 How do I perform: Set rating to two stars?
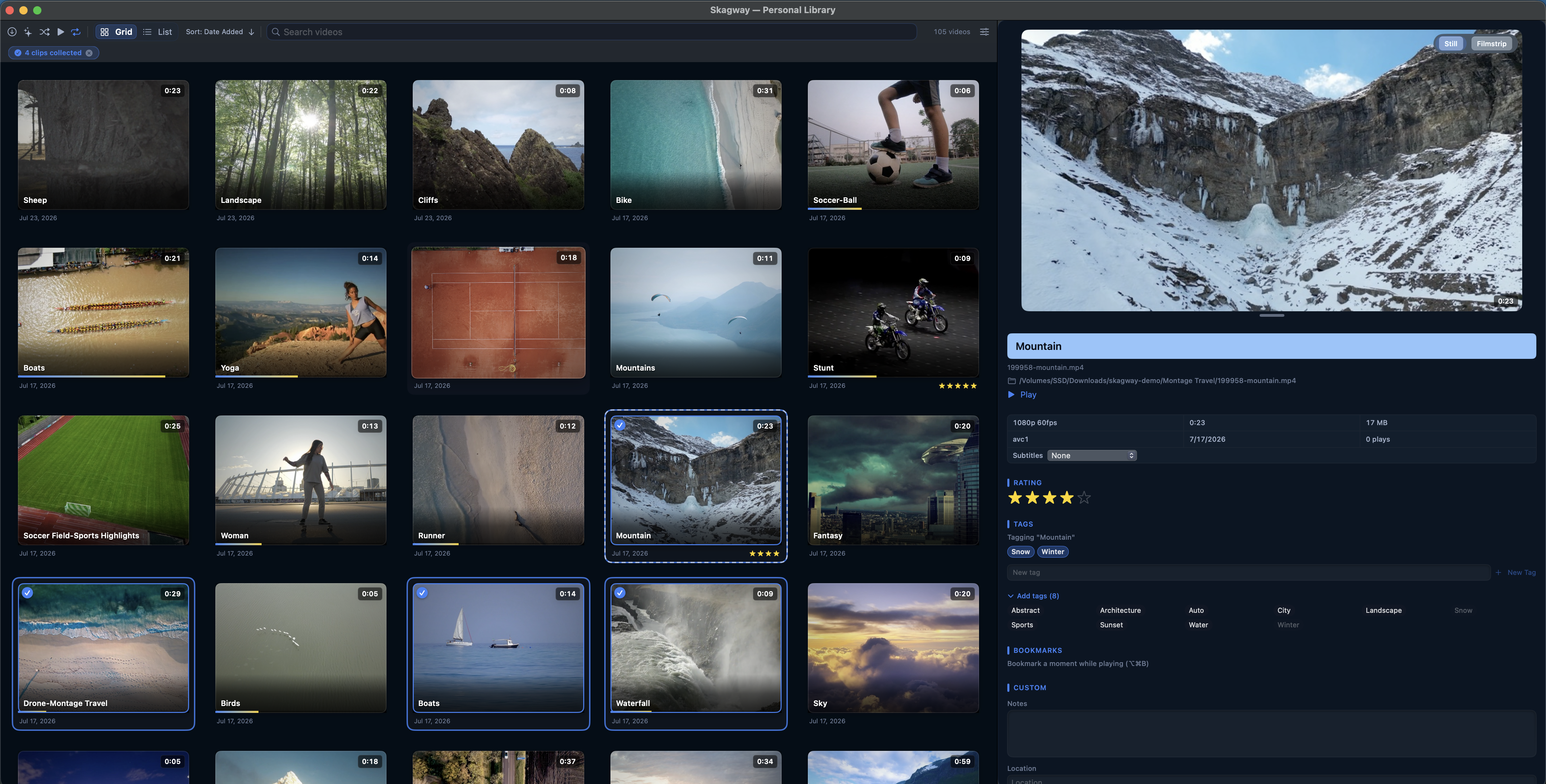click(1032, 498)
